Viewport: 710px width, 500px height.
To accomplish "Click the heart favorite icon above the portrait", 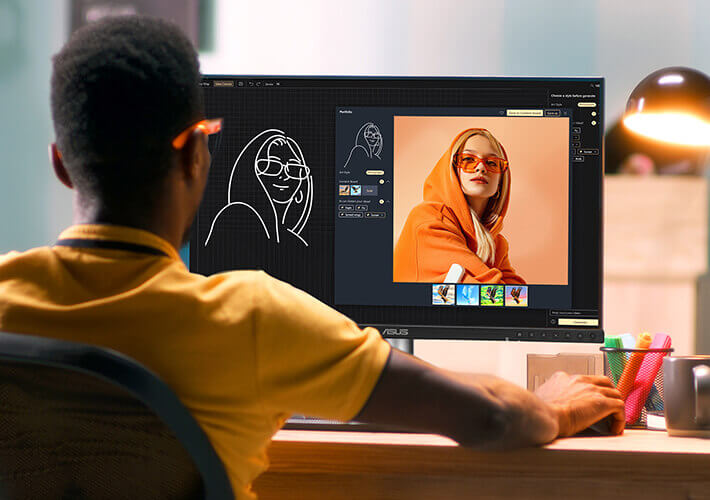I will tap(501, 113).
